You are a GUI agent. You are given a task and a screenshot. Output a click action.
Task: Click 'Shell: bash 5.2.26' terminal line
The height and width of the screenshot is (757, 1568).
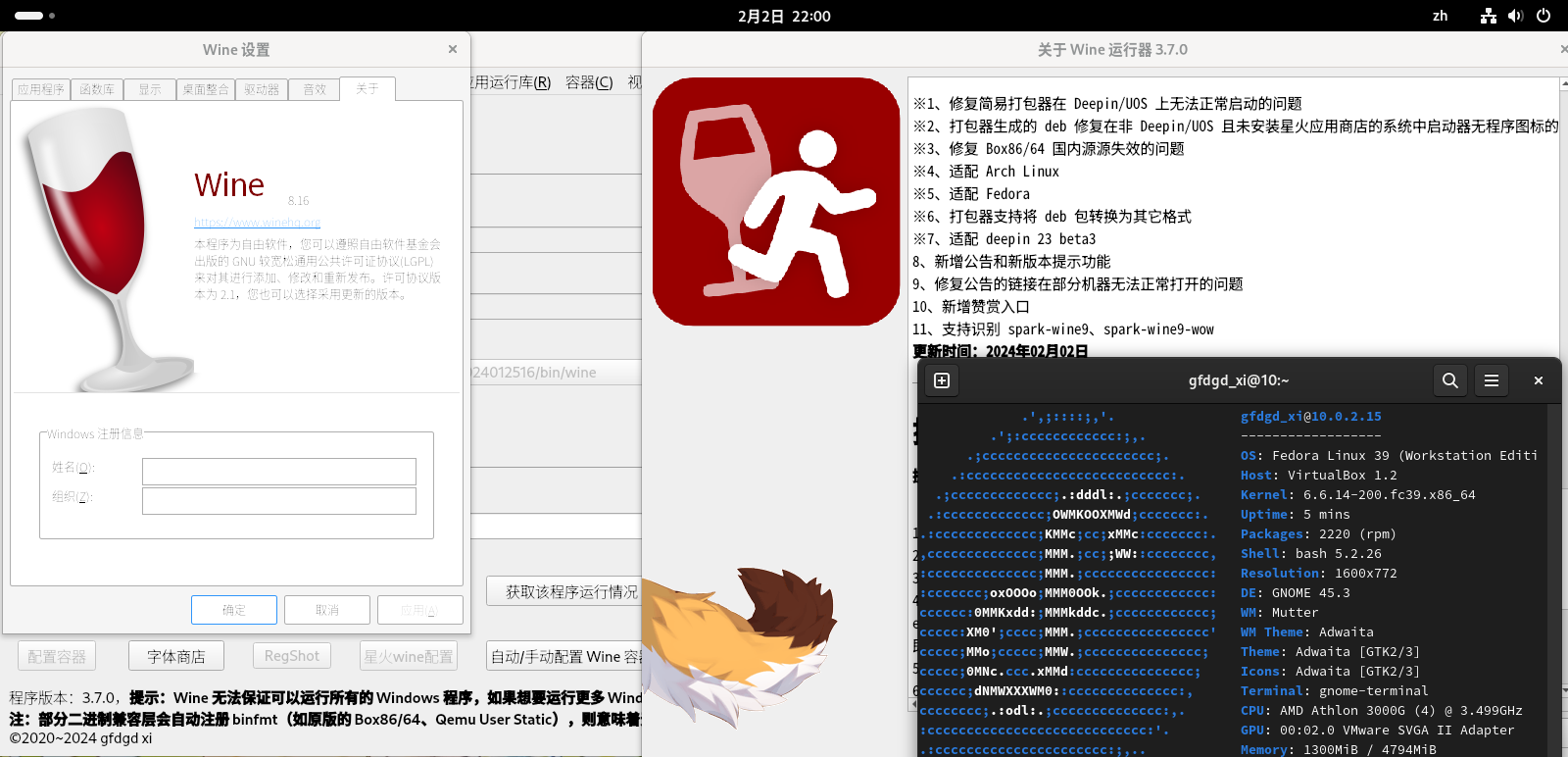(1311, 554)
